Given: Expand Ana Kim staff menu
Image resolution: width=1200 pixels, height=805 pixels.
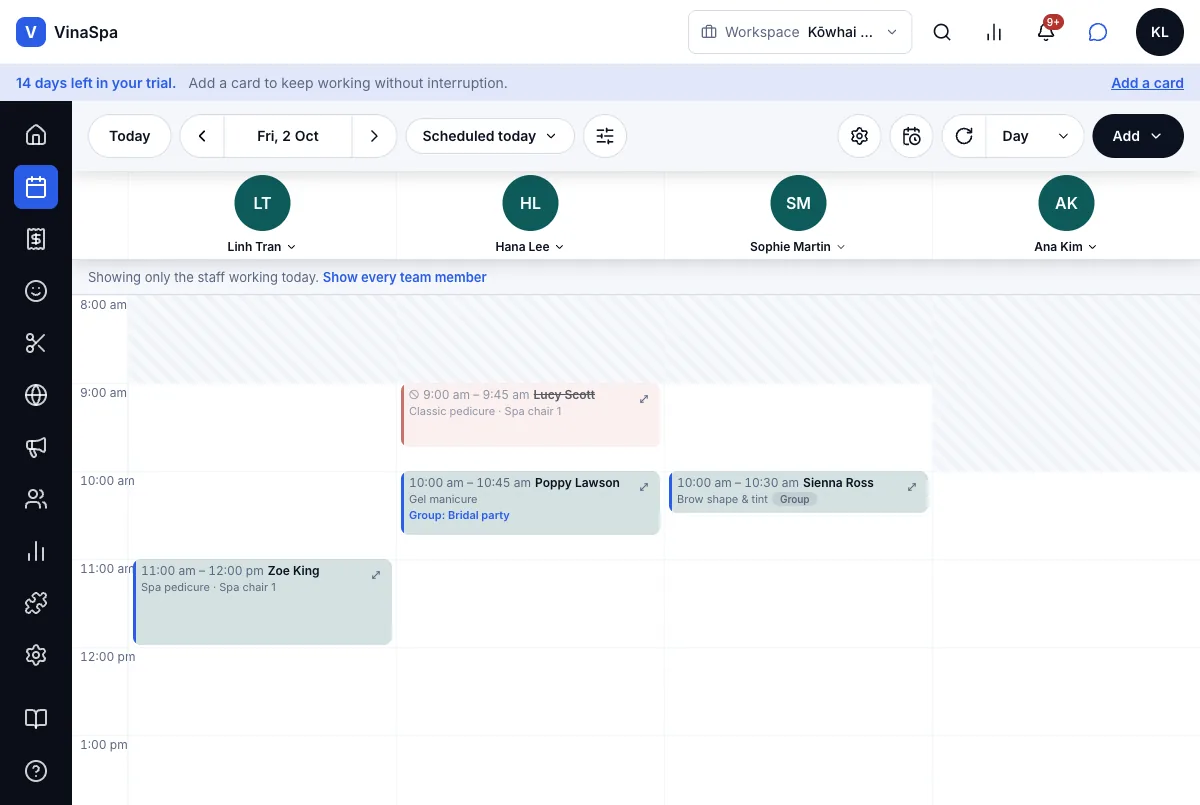Looking at the screenshot, I should tap(1066, 247).
